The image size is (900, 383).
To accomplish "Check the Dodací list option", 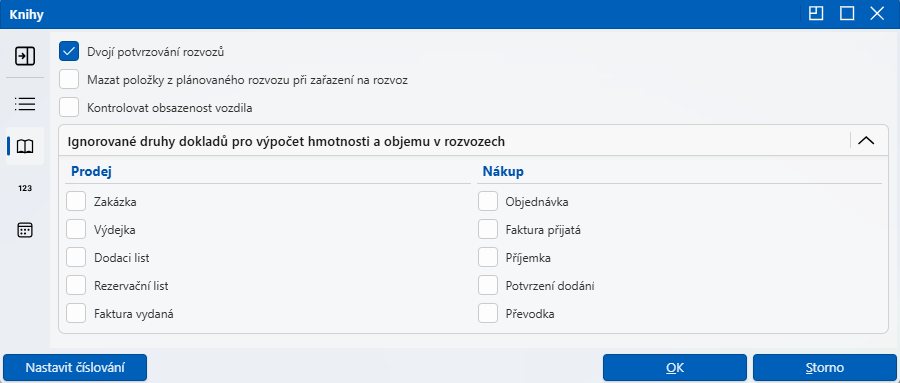I will click(76, 258).
